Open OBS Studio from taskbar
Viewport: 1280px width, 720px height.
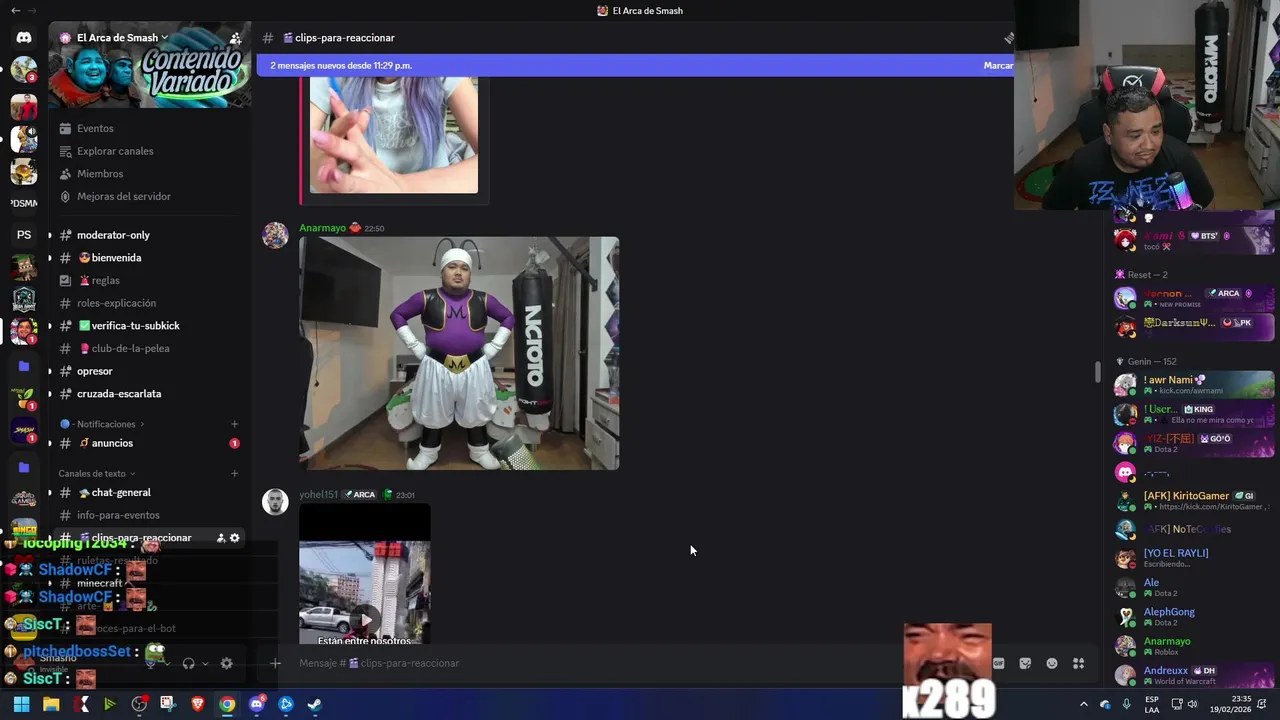coord(139,704)
